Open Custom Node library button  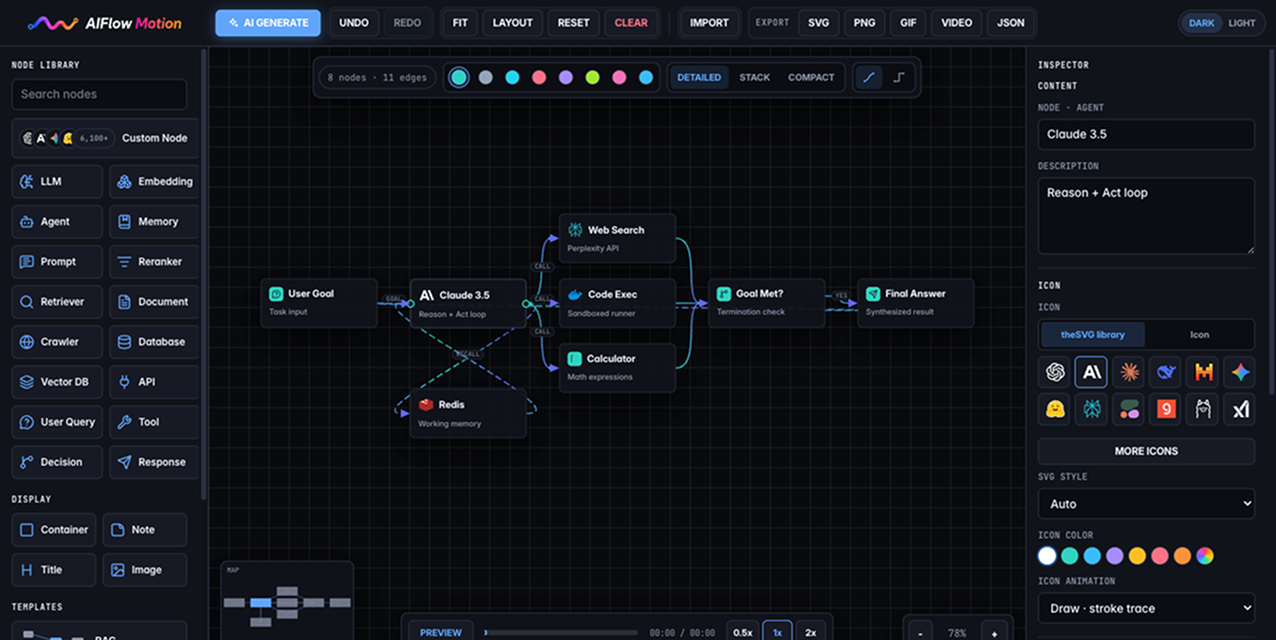tap(105, 138)
